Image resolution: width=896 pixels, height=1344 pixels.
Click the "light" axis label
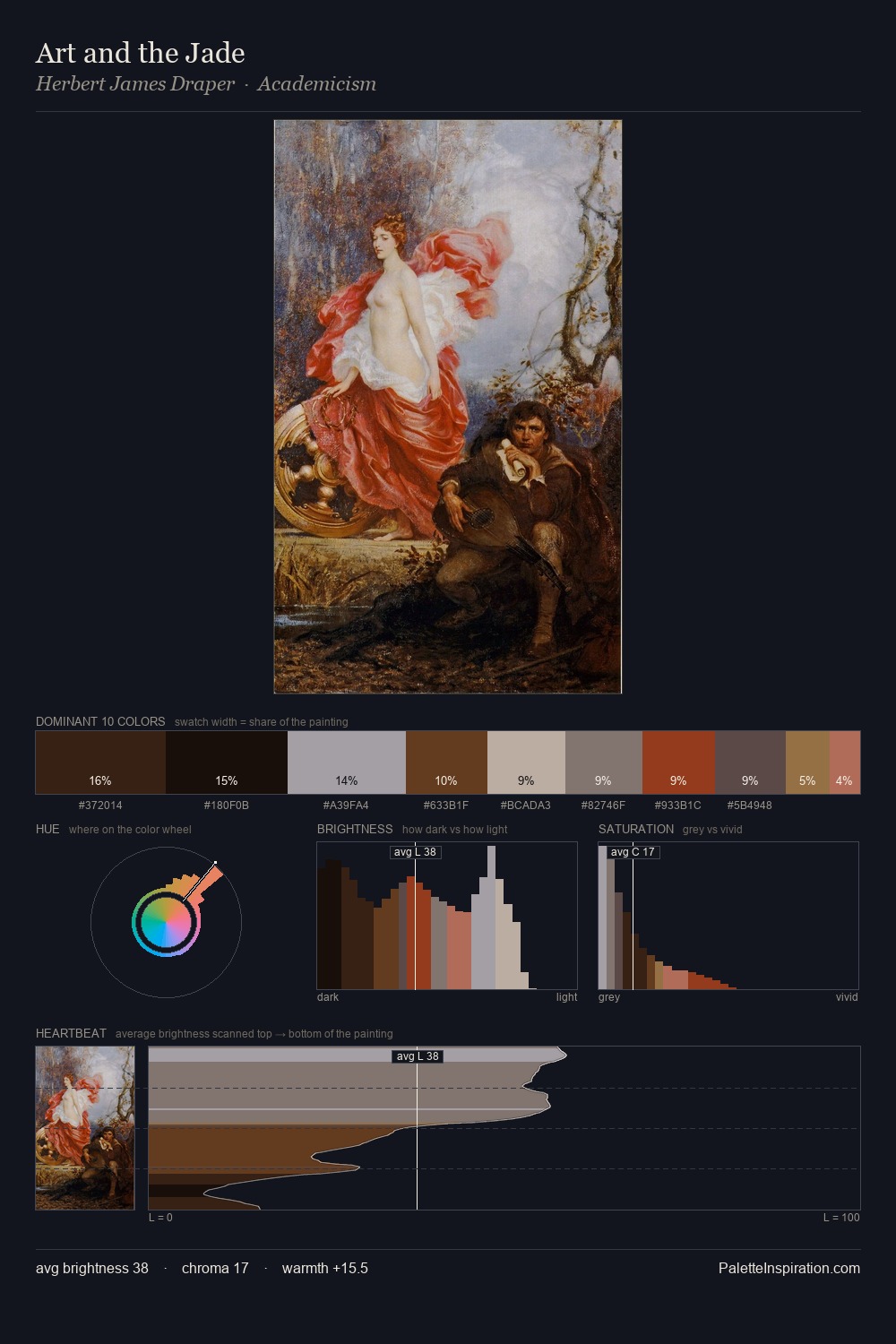(x=567, y=997)
